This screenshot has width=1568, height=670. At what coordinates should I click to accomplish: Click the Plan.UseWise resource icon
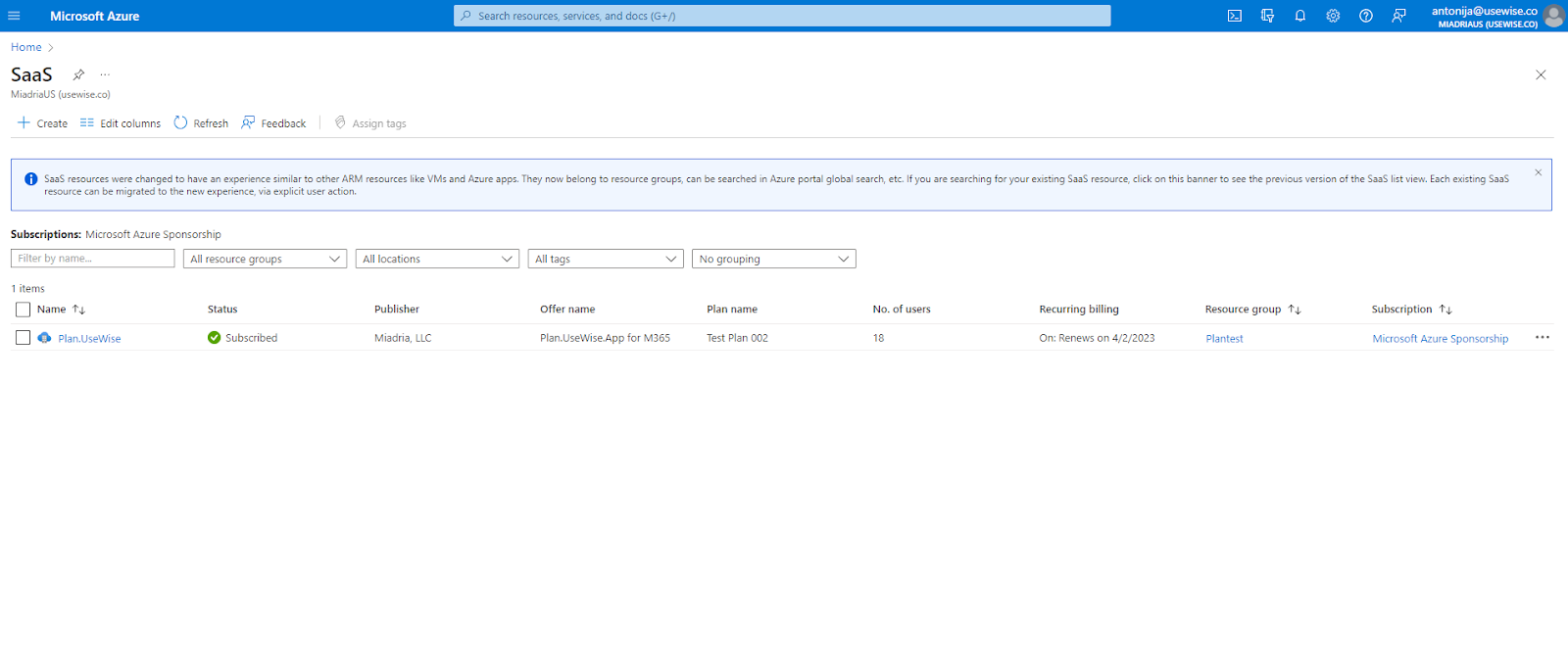pyautogui.click(x=44, y=338)
